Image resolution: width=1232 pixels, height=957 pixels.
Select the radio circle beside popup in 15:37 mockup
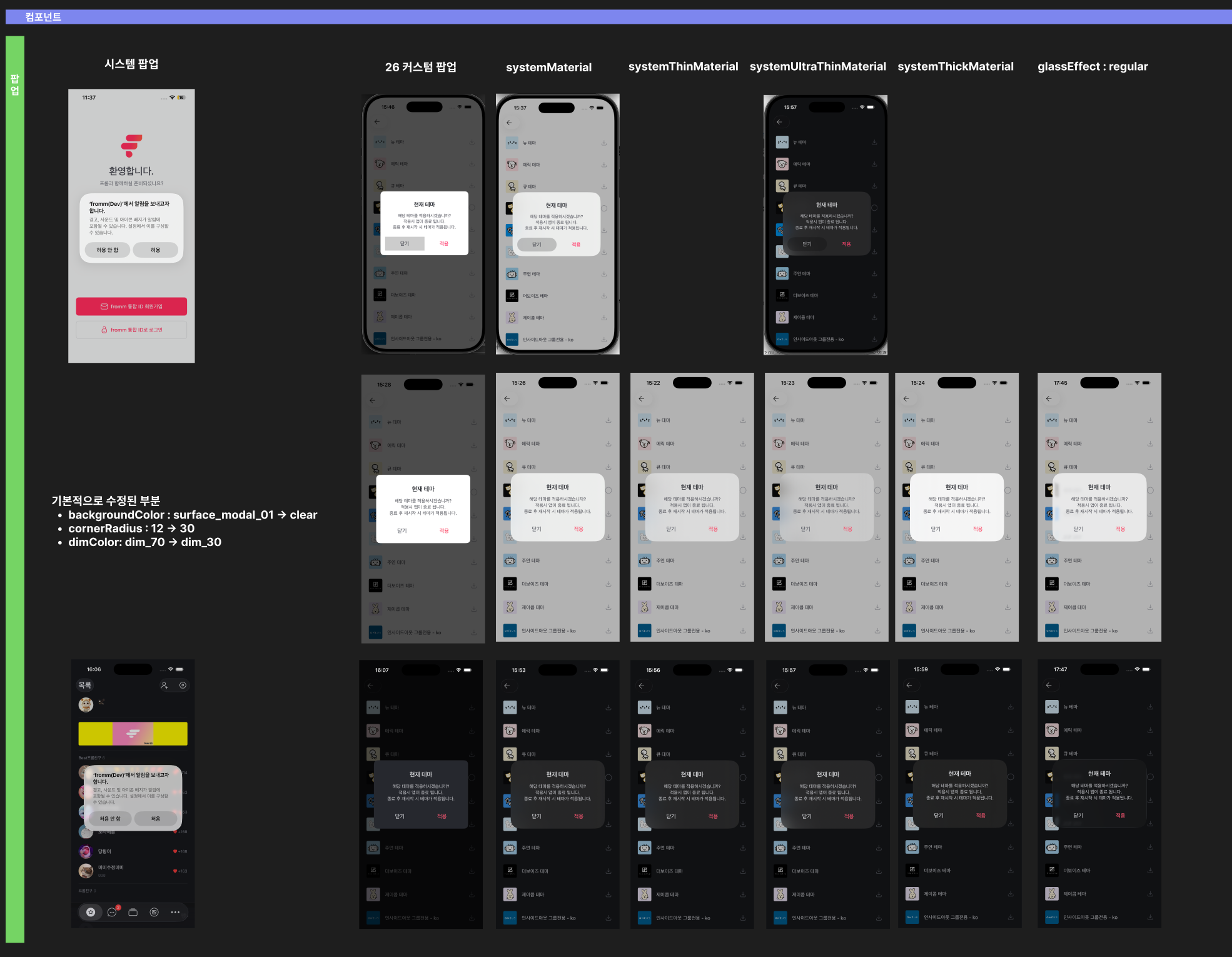point(604,208)
